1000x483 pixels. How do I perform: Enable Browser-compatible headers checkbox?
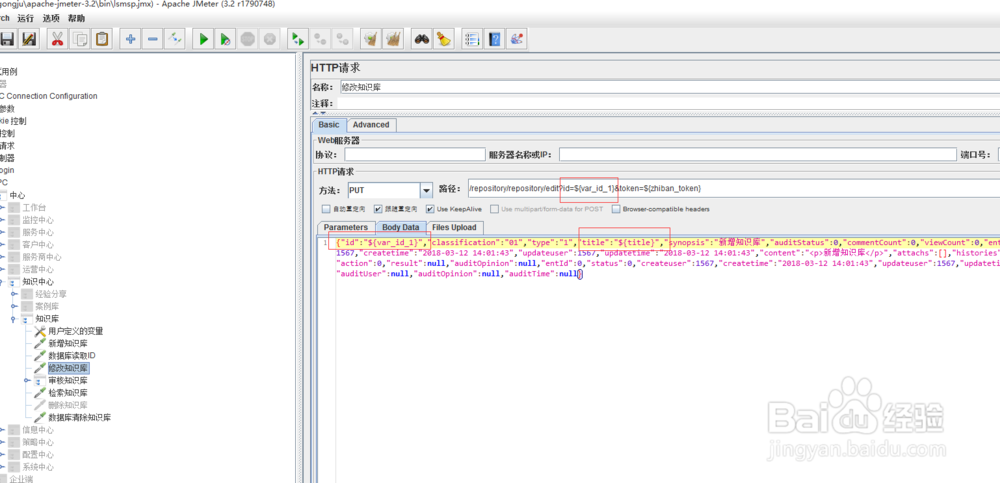616,209
